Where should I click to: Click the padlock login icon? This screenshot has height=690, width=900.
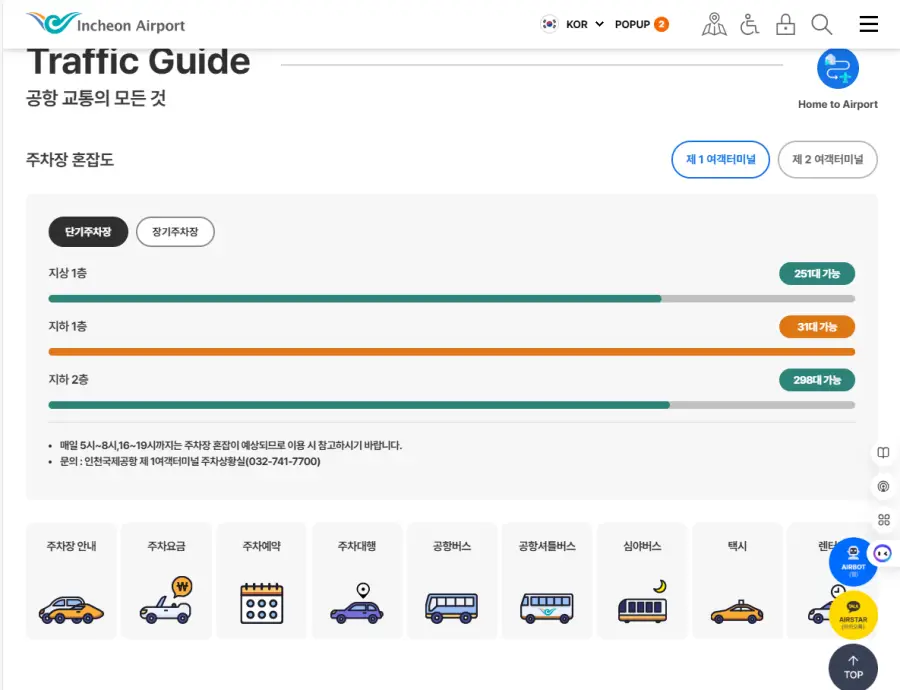785,24
